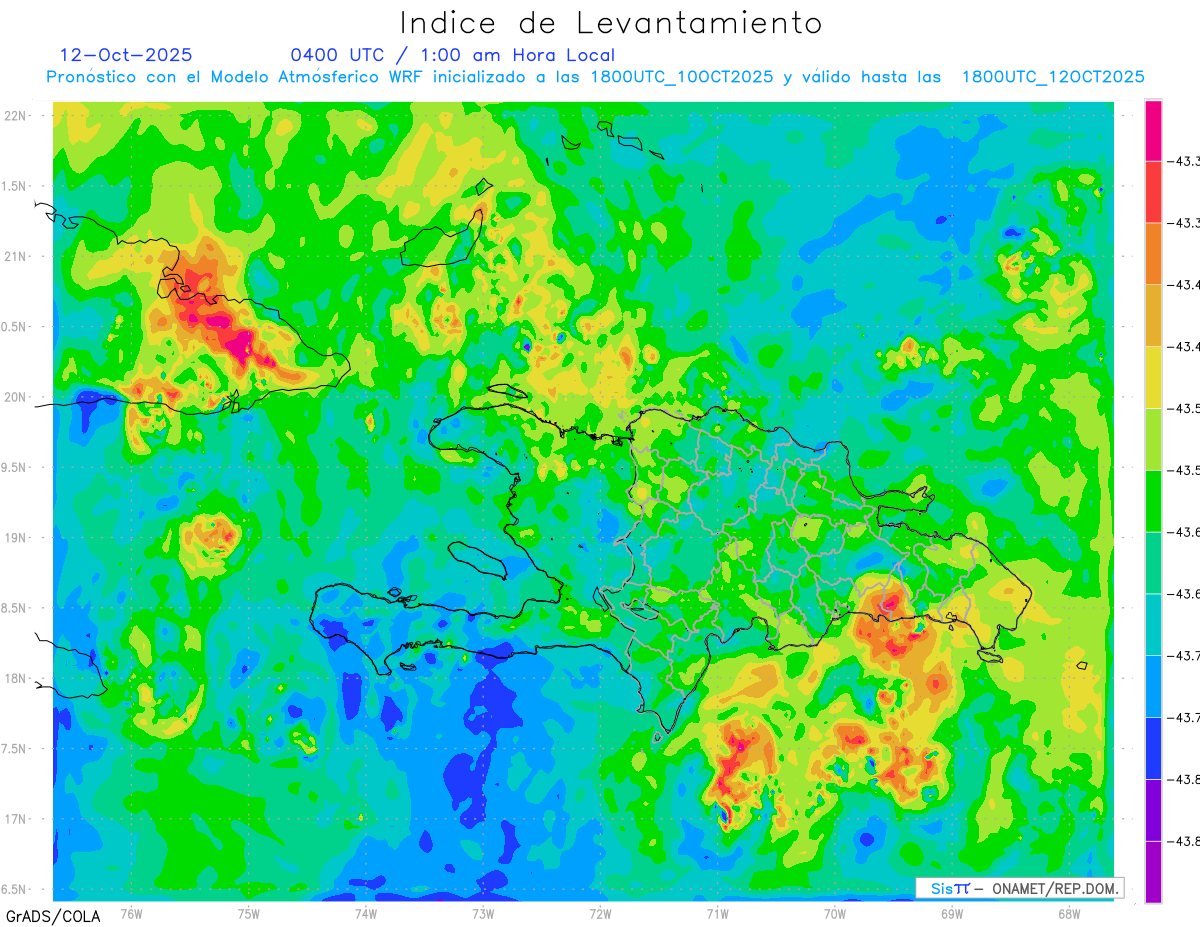
Task: Click the '68W' longitude label
Action: [x=1069, y=914]
